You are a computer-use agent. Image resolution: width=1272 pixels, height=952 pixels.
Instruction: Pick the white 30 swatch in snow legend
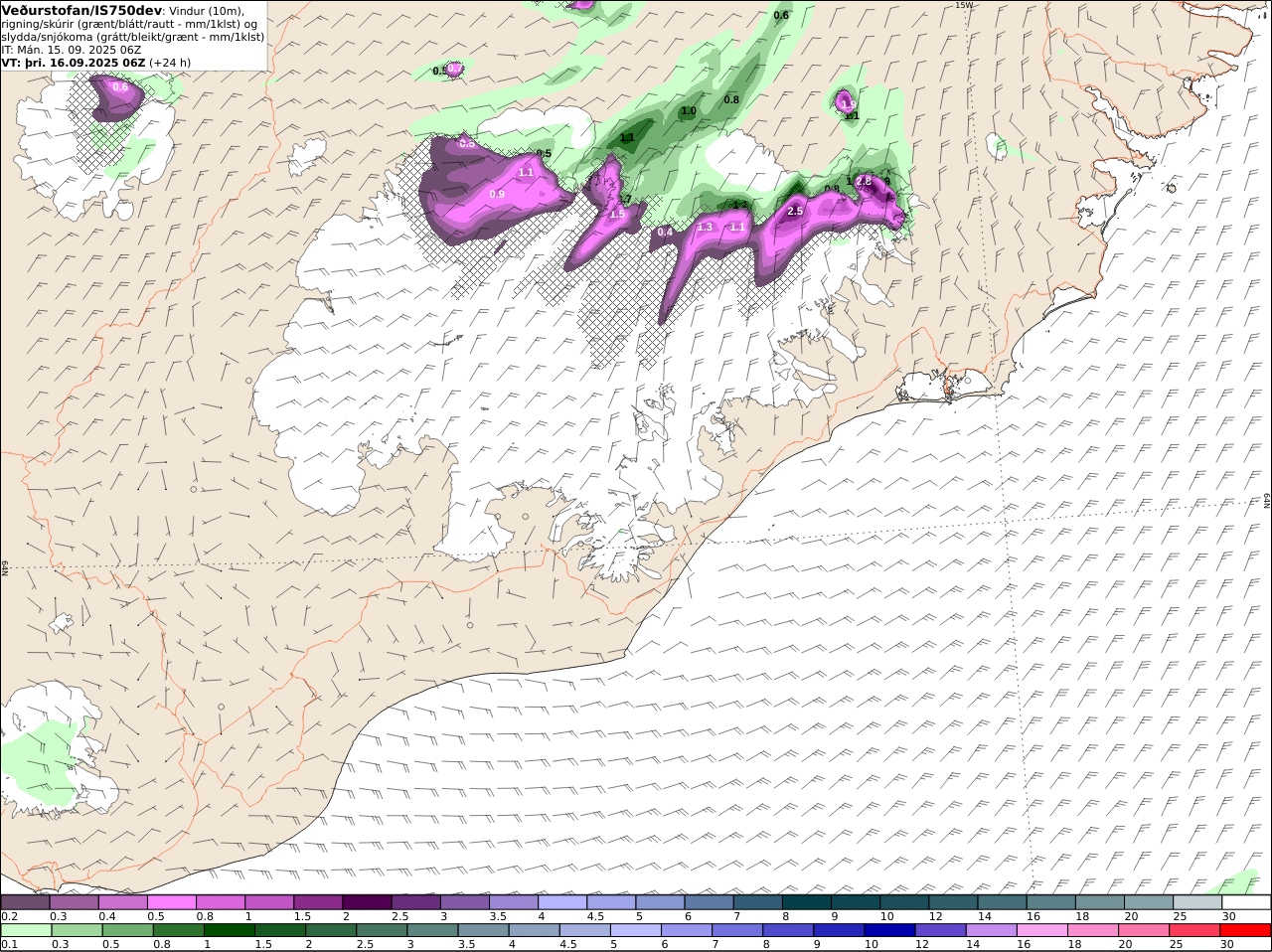pyautogui.click(x=1246, y=902)
